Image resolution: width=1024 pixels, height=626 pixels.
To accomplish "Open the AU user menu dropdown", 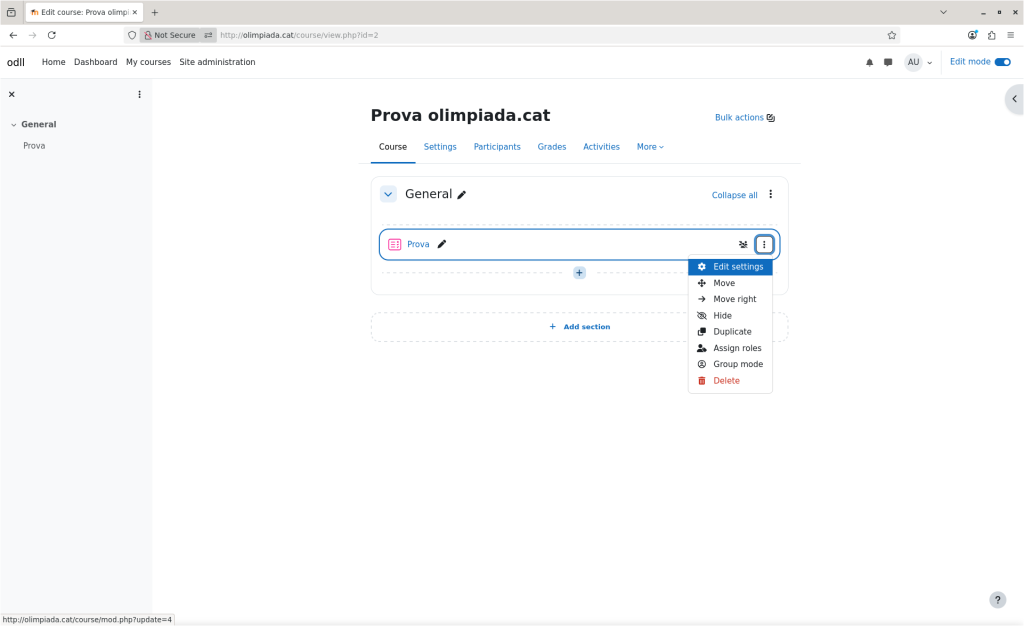I will 918,62.
